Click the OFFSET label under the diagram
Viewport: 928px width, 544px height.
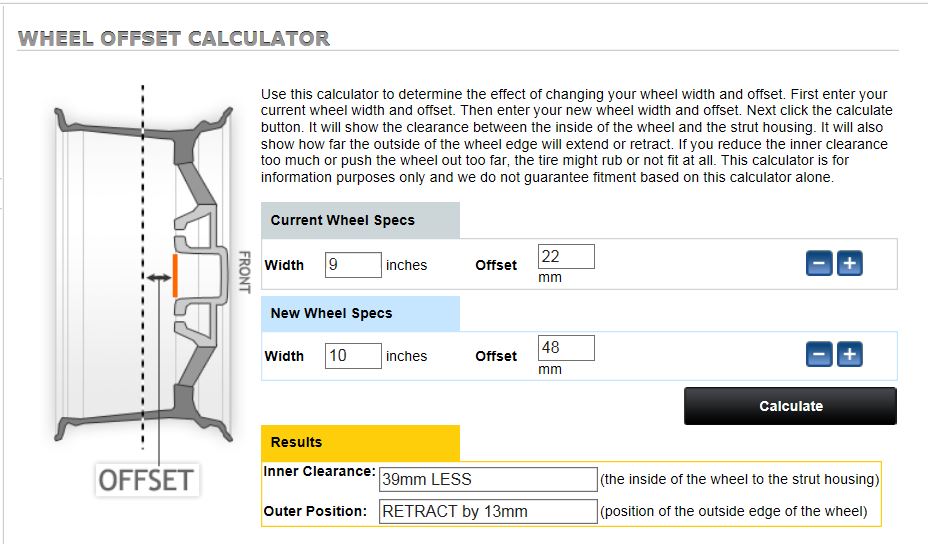(145, 479)
